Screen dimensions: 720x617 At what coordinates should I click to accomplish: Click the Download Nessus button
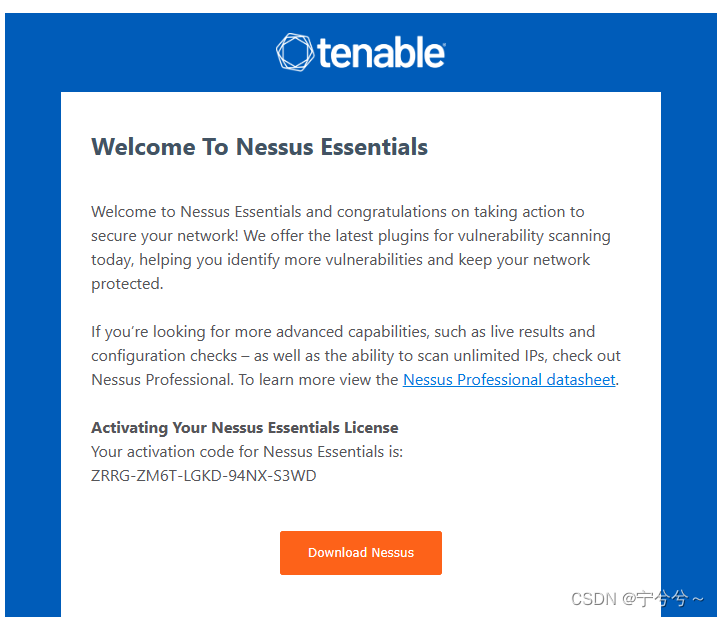coord(361,553)
